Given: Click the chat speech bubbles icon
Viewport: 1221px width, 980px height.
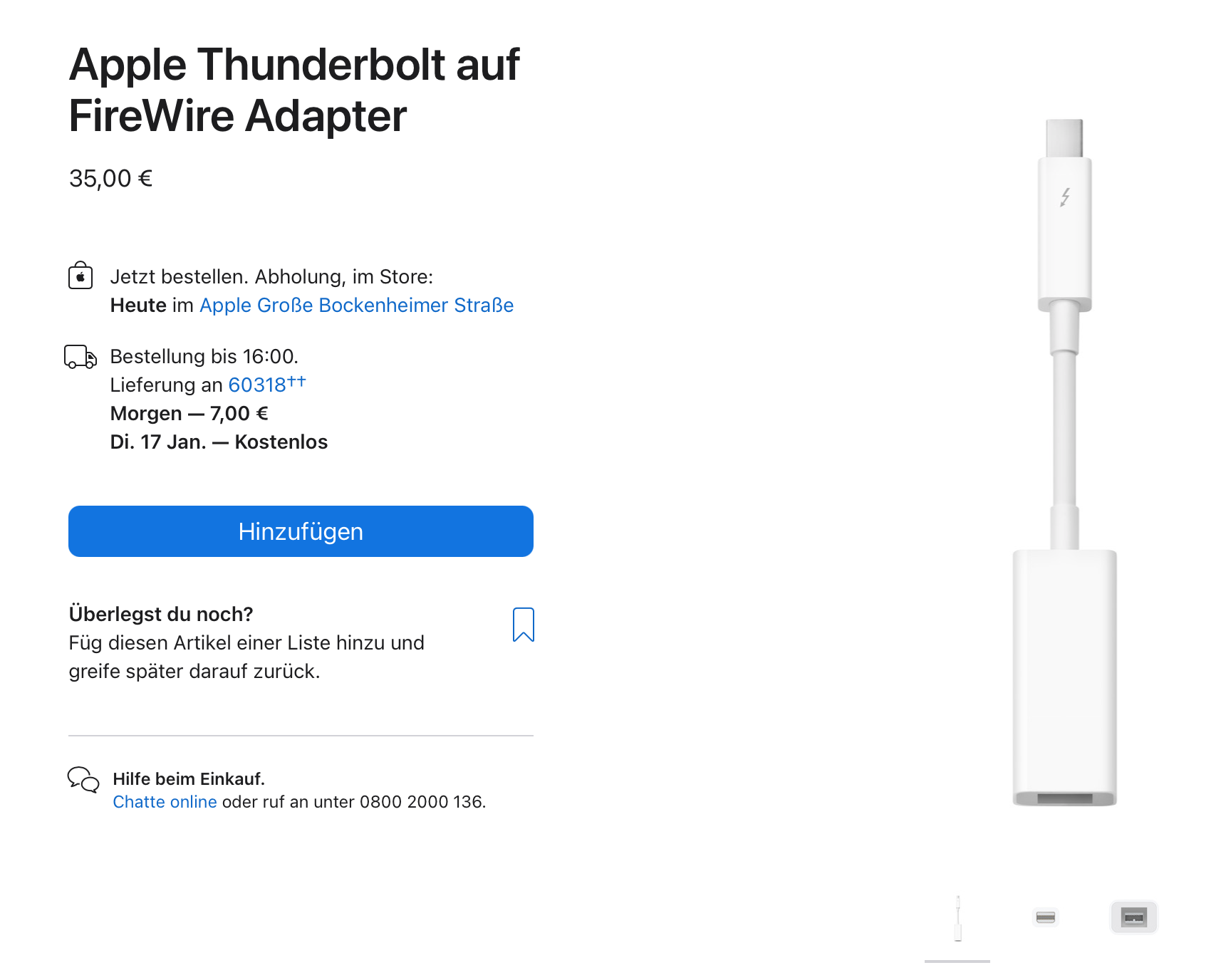Looking at the screenshot, I should pos(83,780).
